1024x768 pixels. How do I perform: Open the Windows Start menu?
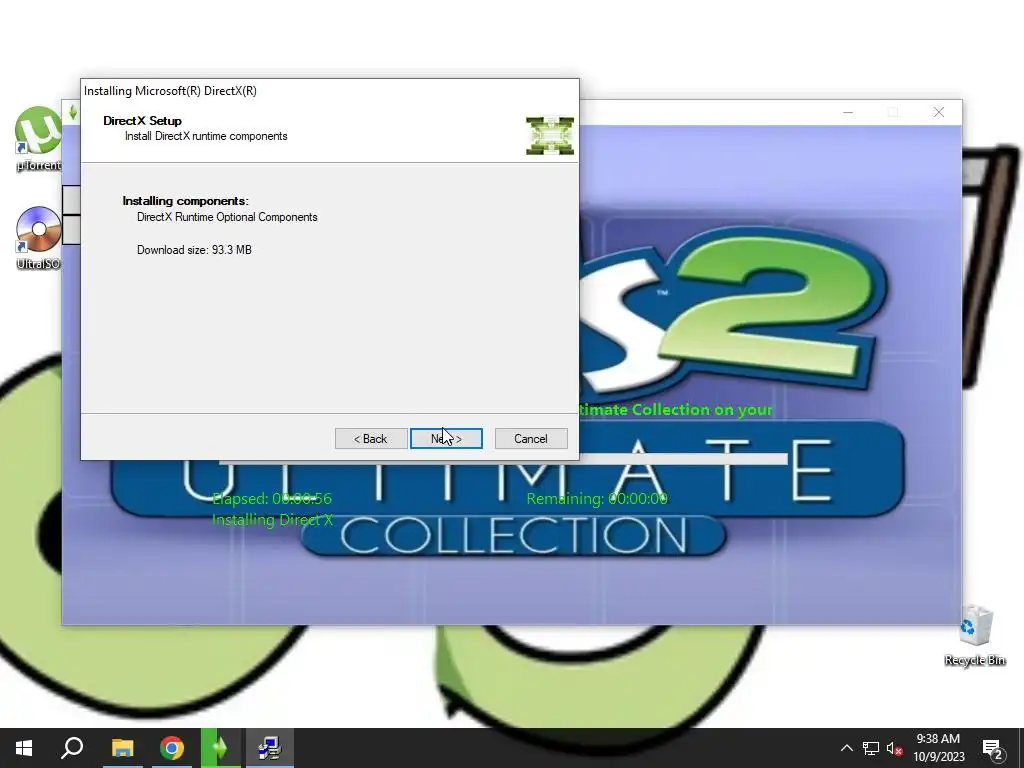coord(24,748)
